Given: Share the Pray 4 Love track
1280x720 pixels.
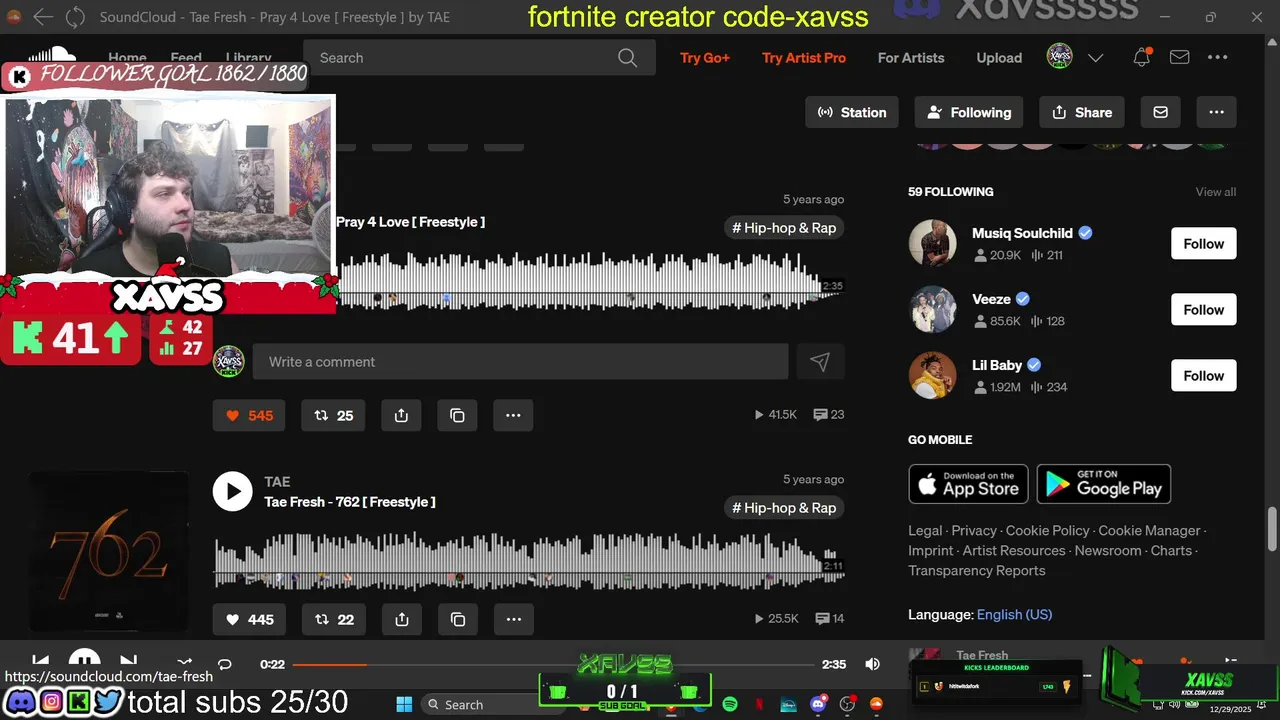Looking at the screenshot, I should click(x=401, y=415).
